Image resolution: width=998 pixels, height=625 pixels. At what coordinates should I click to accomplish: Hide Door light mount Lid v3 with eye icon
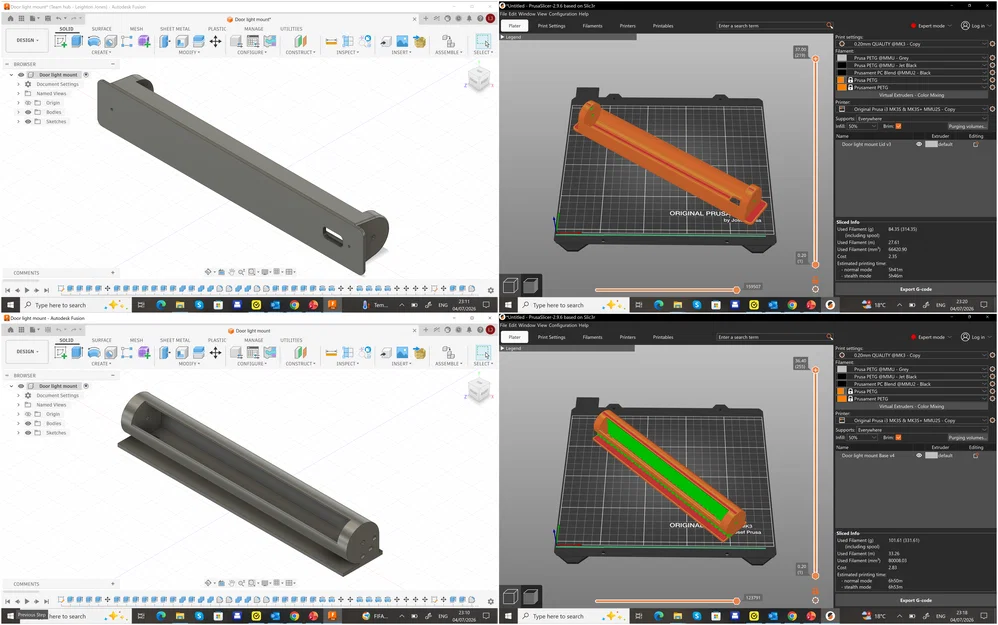918,144
